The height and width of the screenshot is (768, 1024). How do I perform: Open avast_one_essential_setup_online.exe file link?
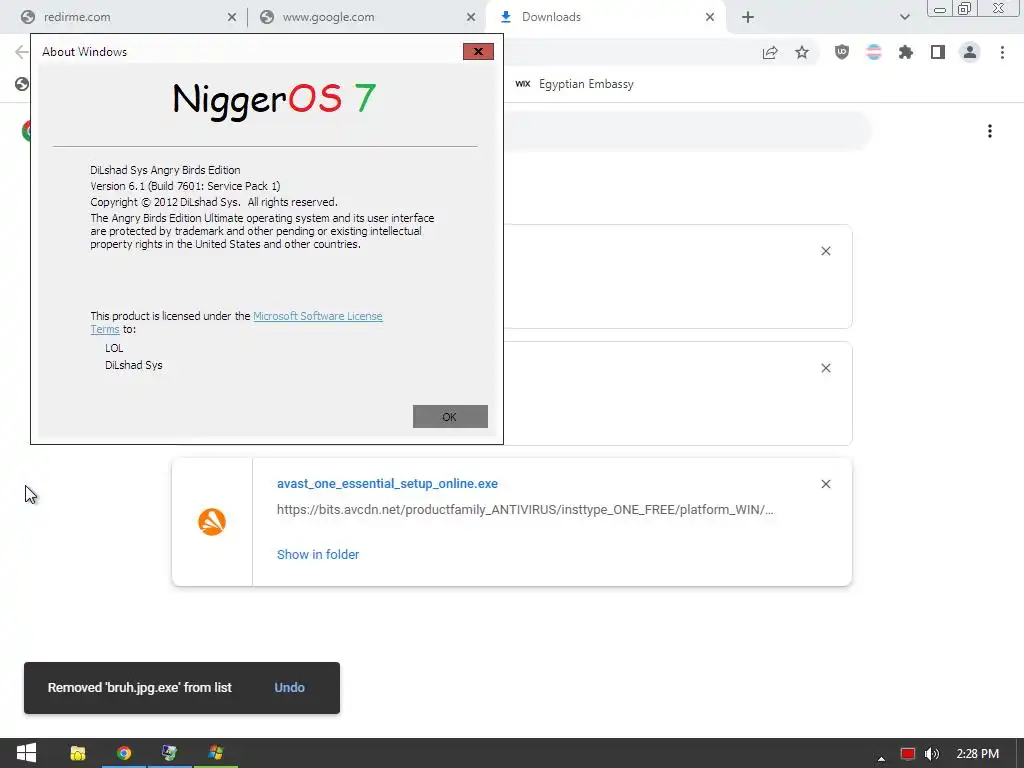(387, 484)
